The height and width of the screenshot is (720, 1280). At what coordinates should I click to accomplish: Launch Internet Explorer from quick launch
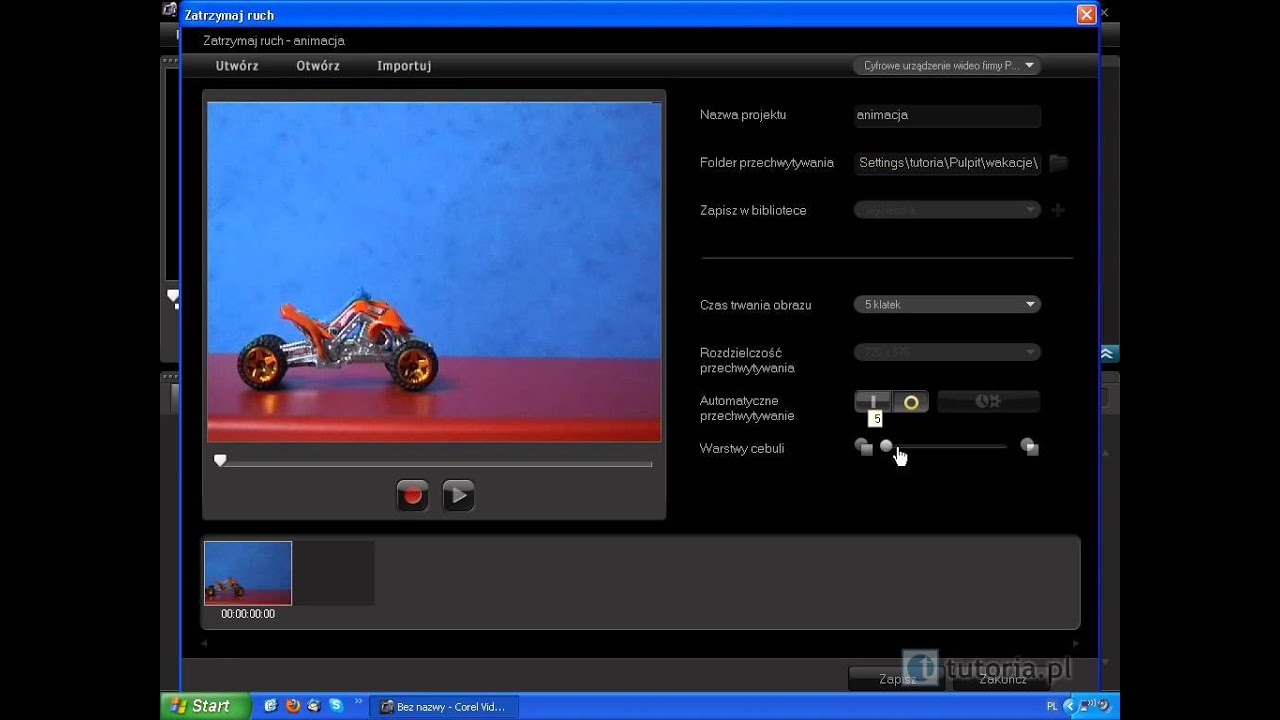point(270,706)
